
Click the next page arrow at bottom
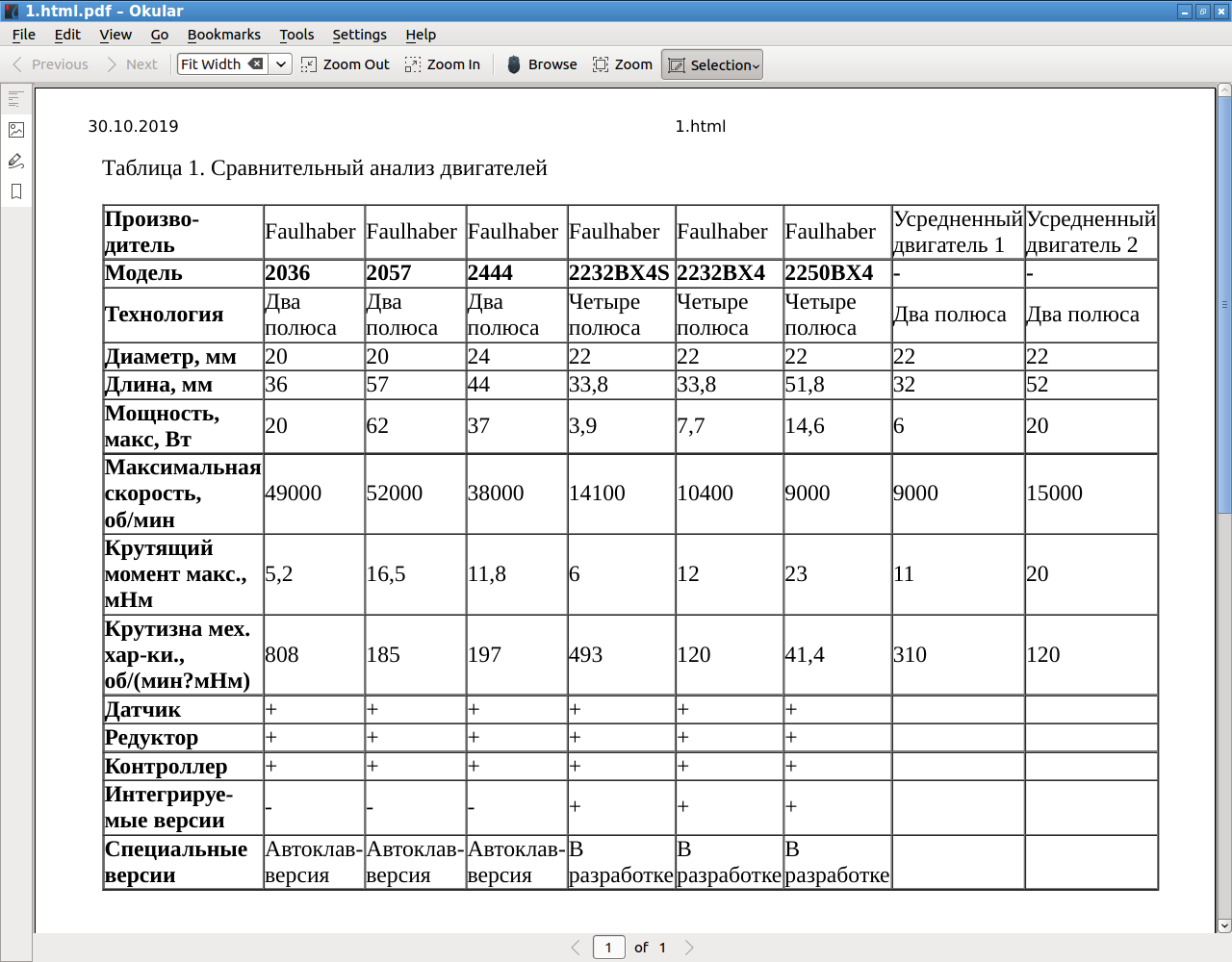pos(689,948)
